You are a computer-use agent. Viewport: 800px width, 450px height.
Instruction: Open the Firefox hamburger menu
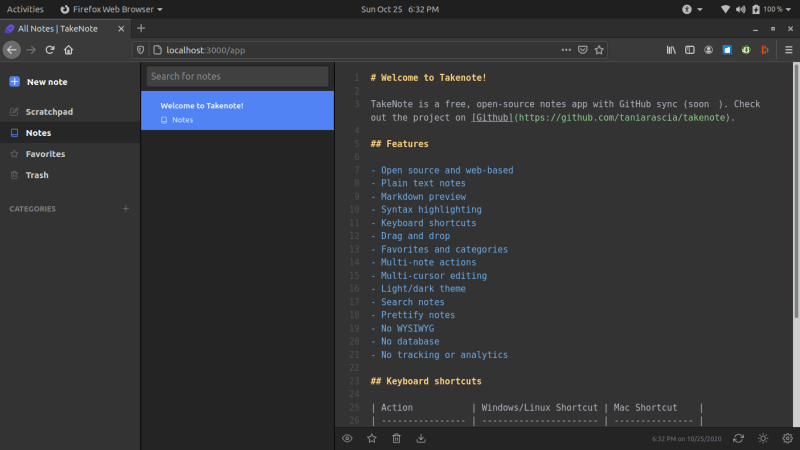tap(788, 50)
